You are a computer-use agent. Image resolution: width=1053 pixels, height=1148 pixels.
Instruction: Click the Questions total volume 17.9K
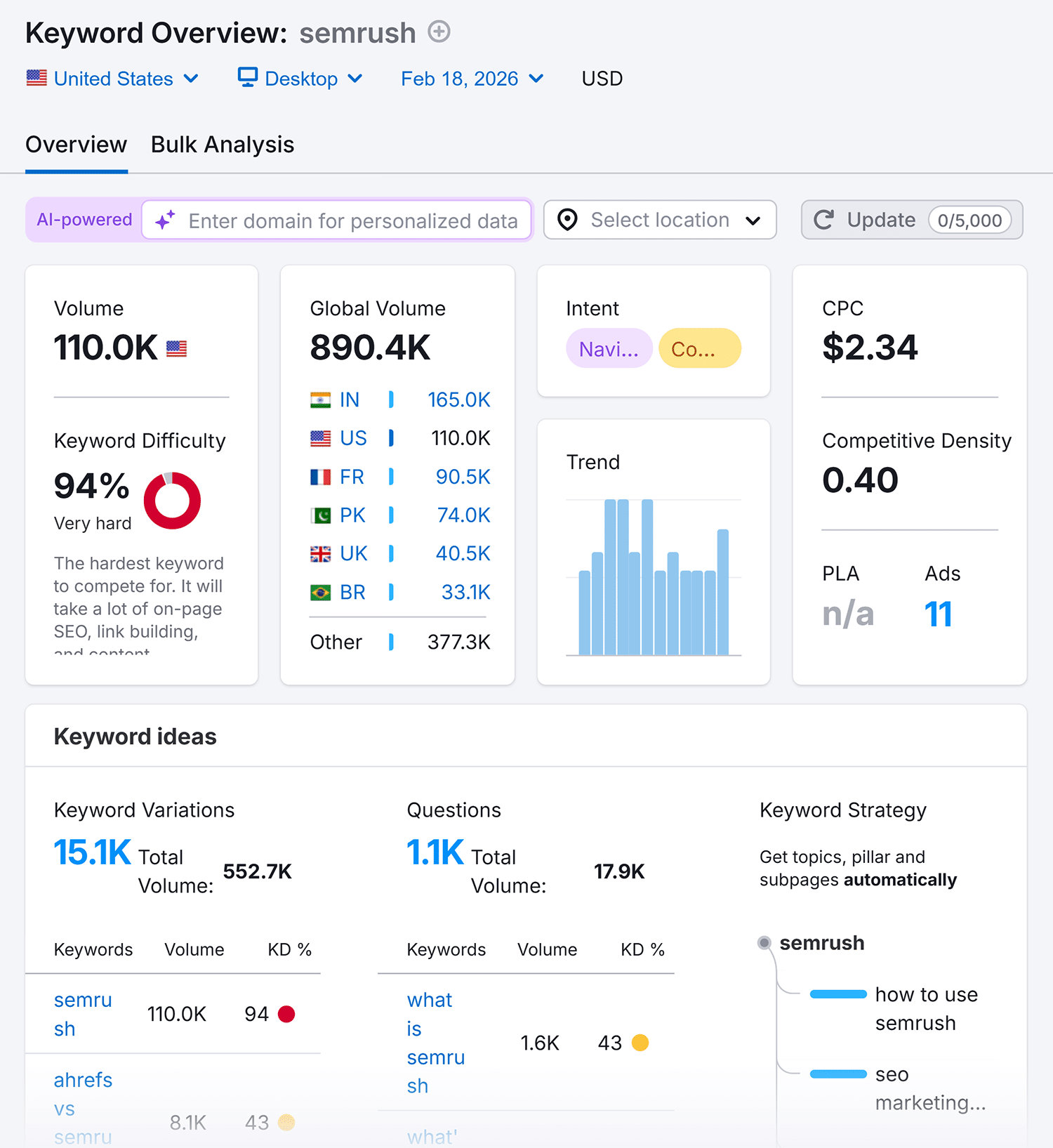(619, 871)
